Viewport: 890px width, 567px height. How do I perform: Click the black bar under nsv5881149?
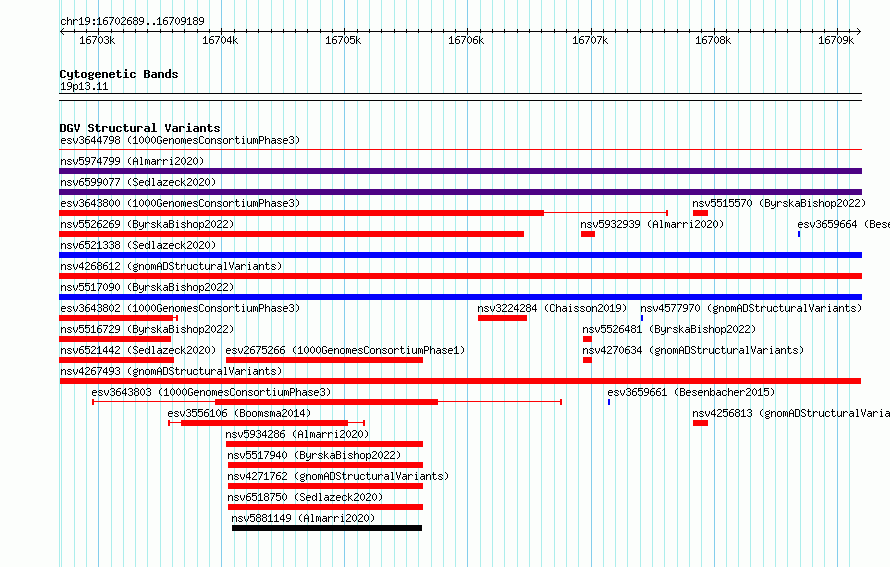[x=327, y=528]
